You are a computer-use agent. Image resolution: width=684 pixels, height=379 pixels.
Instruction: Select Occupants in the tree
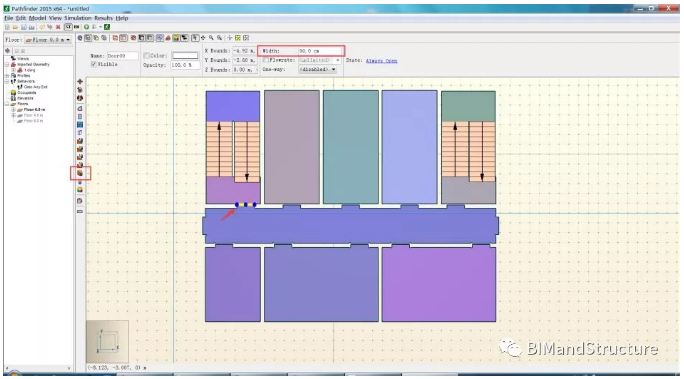[x=27, y=92]
